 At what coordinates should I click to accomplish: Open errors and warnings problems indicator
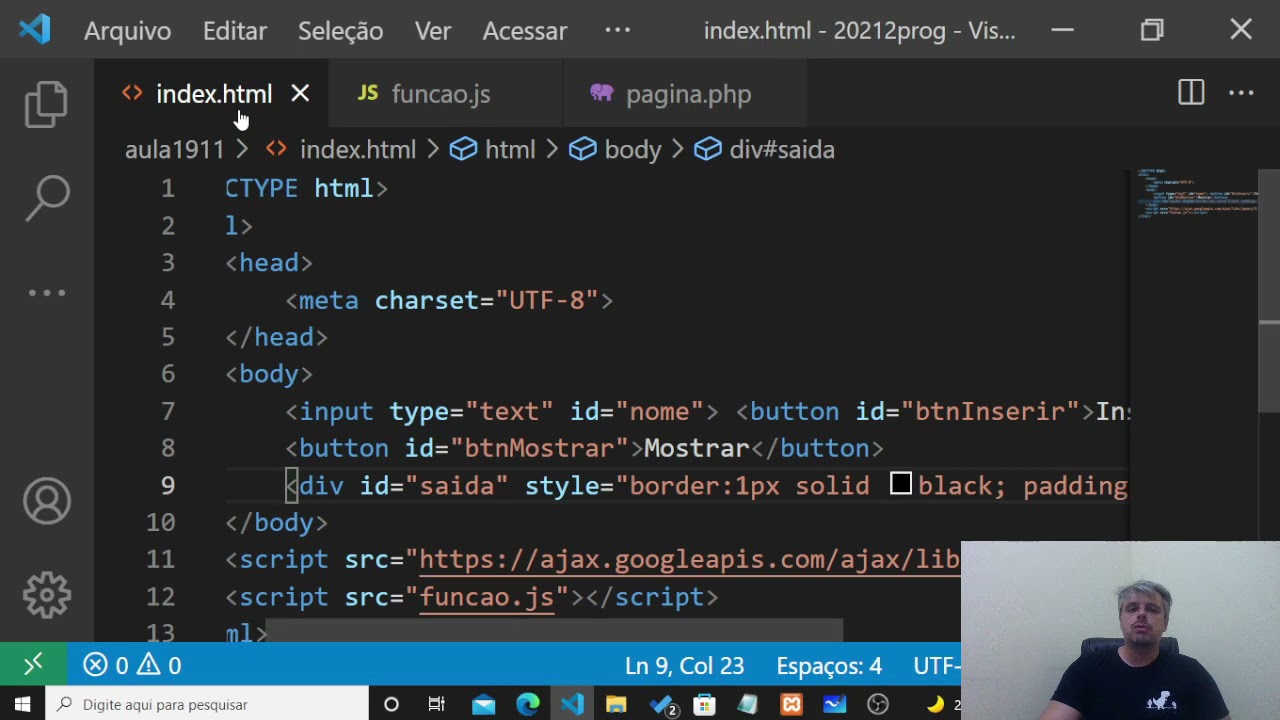tap(132, 665)
